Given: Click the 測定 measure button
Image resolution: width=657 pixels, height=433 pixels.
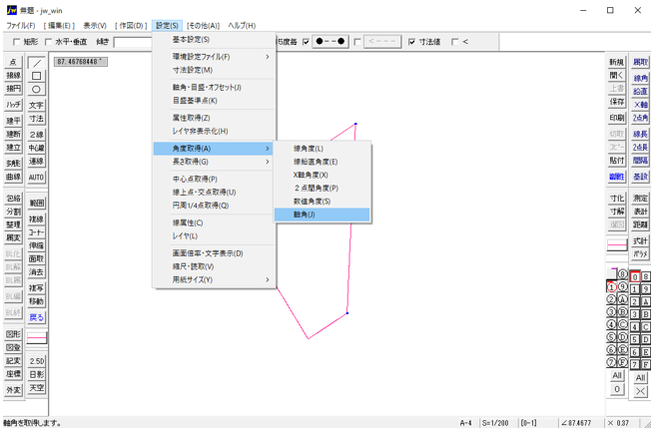Looking at the screenshot, I should pos(640,198).
